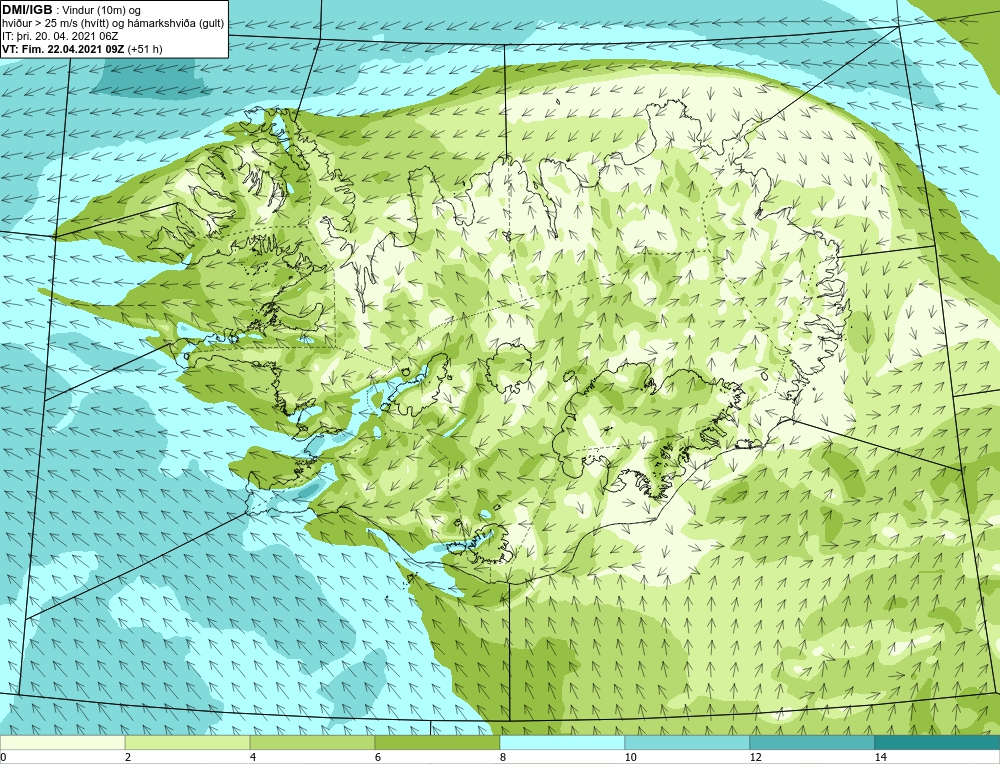Click the 12–14 m/s teal legend swatch
The width and height of the screenshot is (1000, 764).
pos(812,742)
